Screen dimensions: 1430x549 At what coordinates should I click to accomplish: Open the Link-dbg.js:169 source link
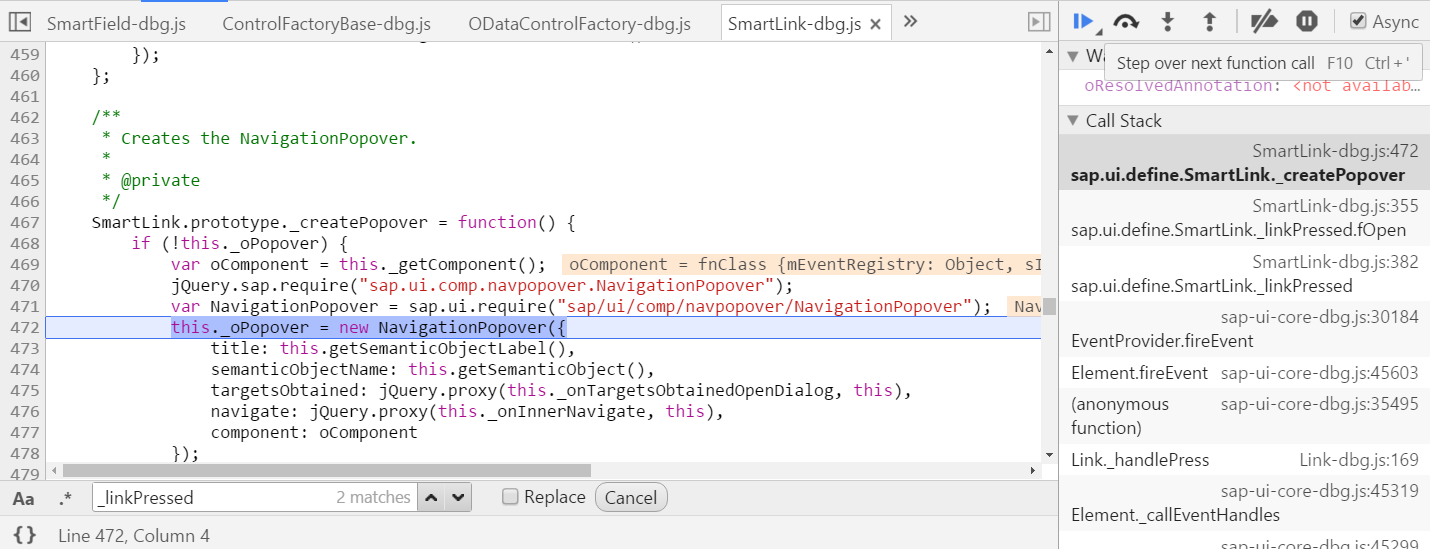(1359, 460)
